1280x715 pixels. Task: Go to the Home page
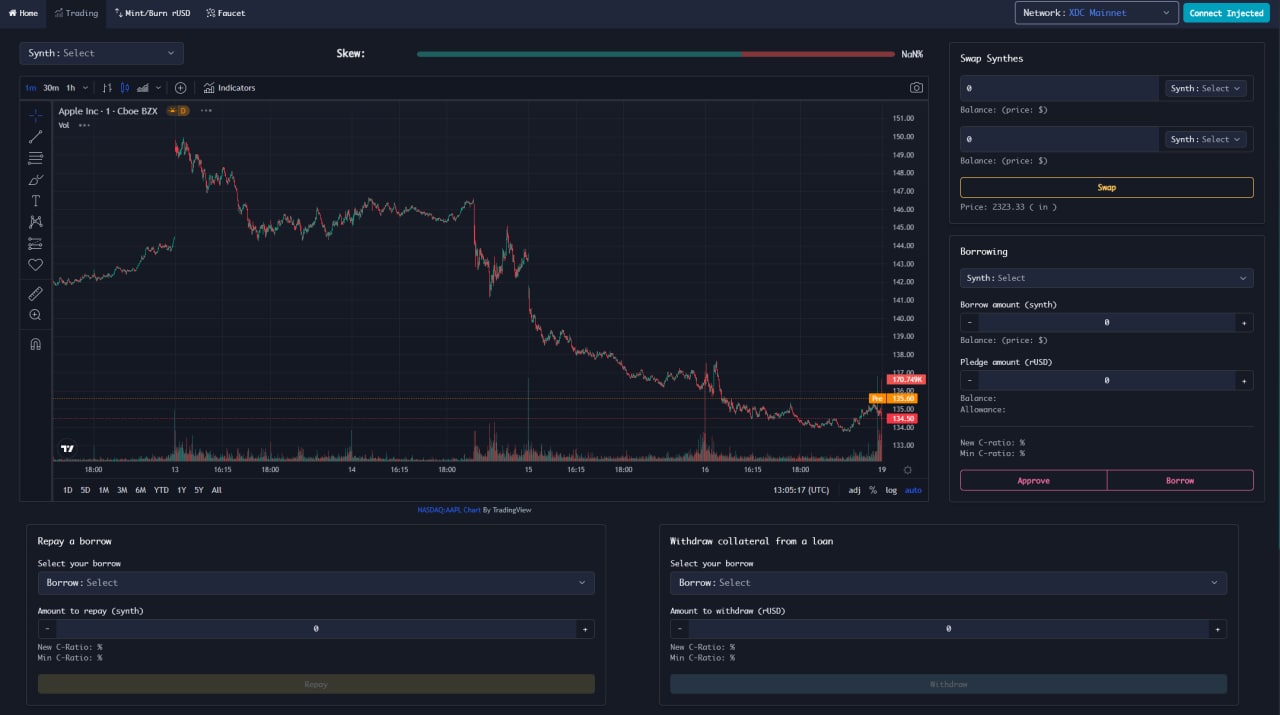(x=23, y=13)
